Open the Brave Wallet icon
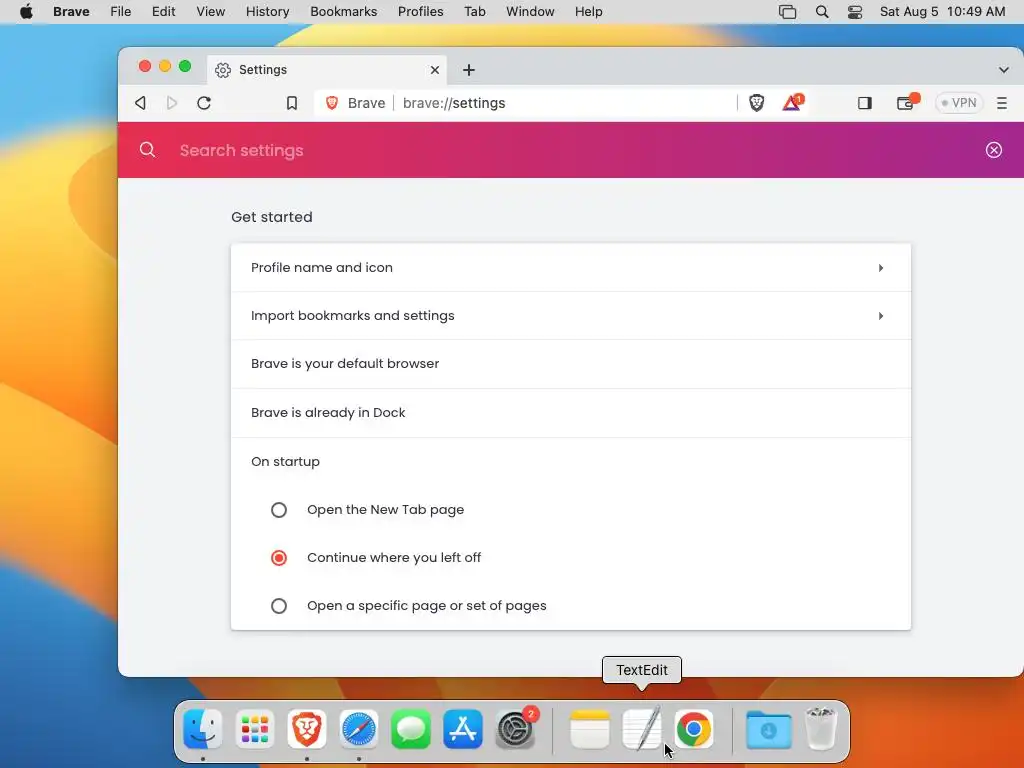 pyautogui.click(x=906, y=103)
